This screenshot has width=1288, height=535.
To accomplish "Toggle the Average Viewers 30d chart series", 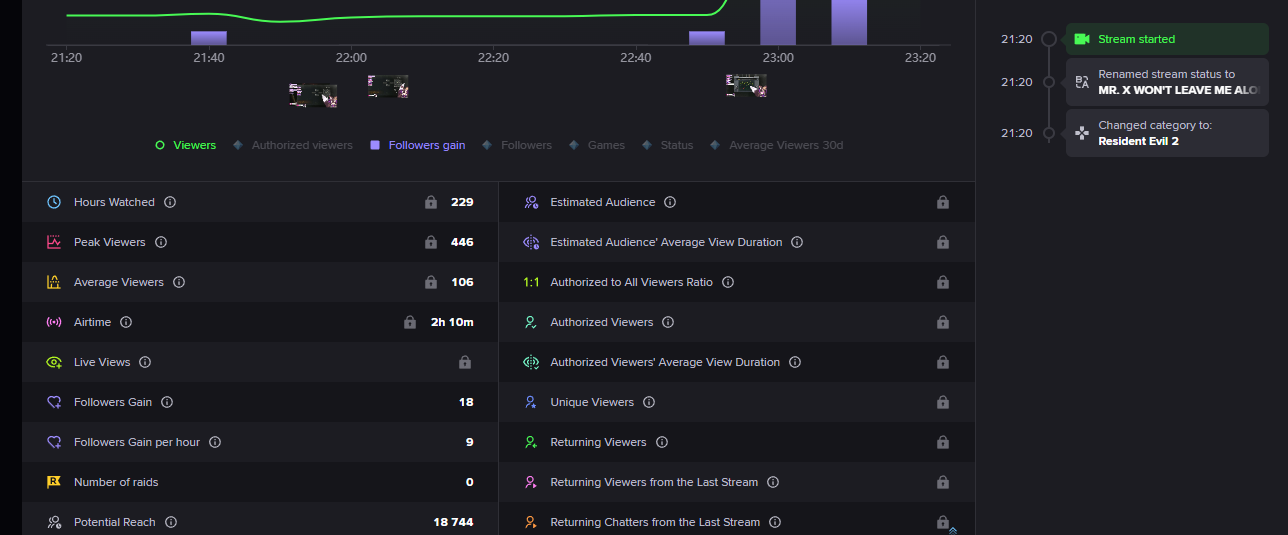I will pyautogui.click(x=776, y=145).
